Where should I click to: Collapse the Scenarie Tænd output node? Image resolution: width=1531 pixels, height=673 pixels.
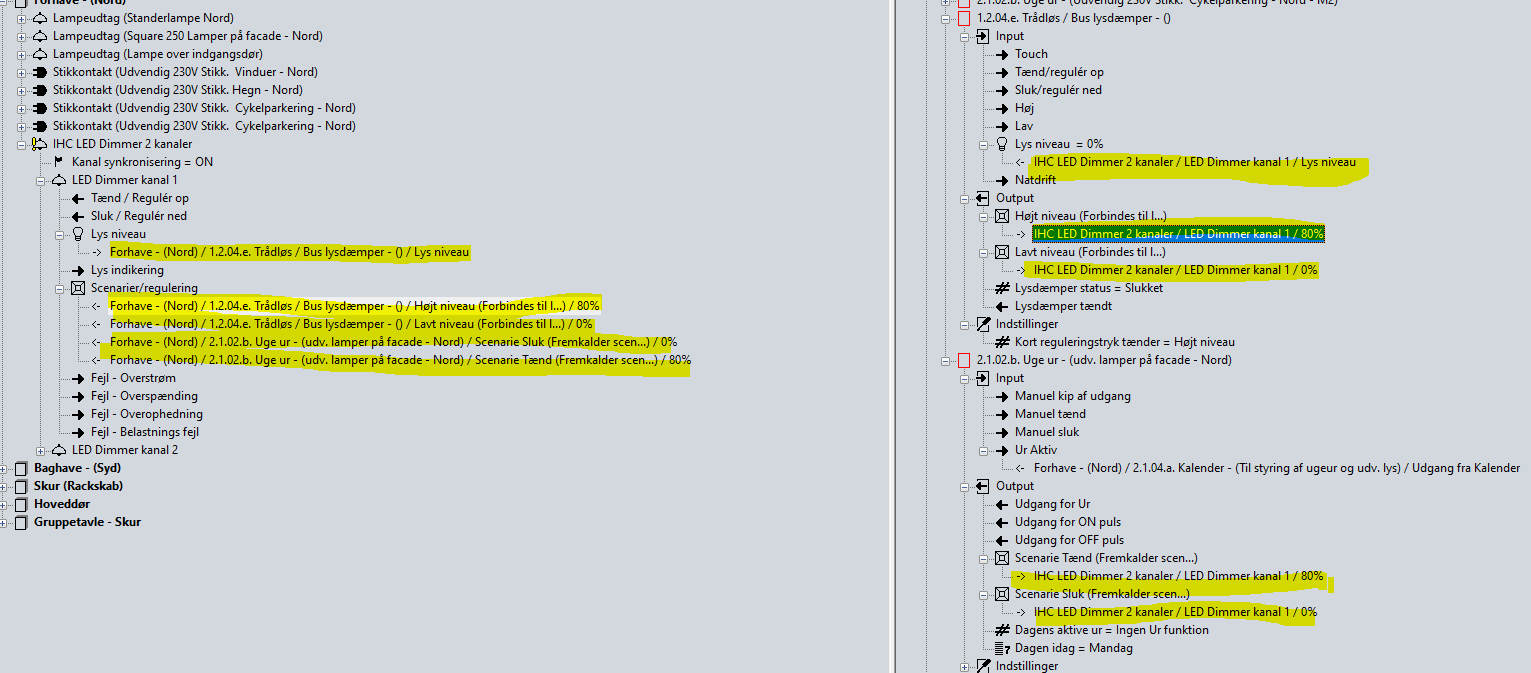click(985, 558)
